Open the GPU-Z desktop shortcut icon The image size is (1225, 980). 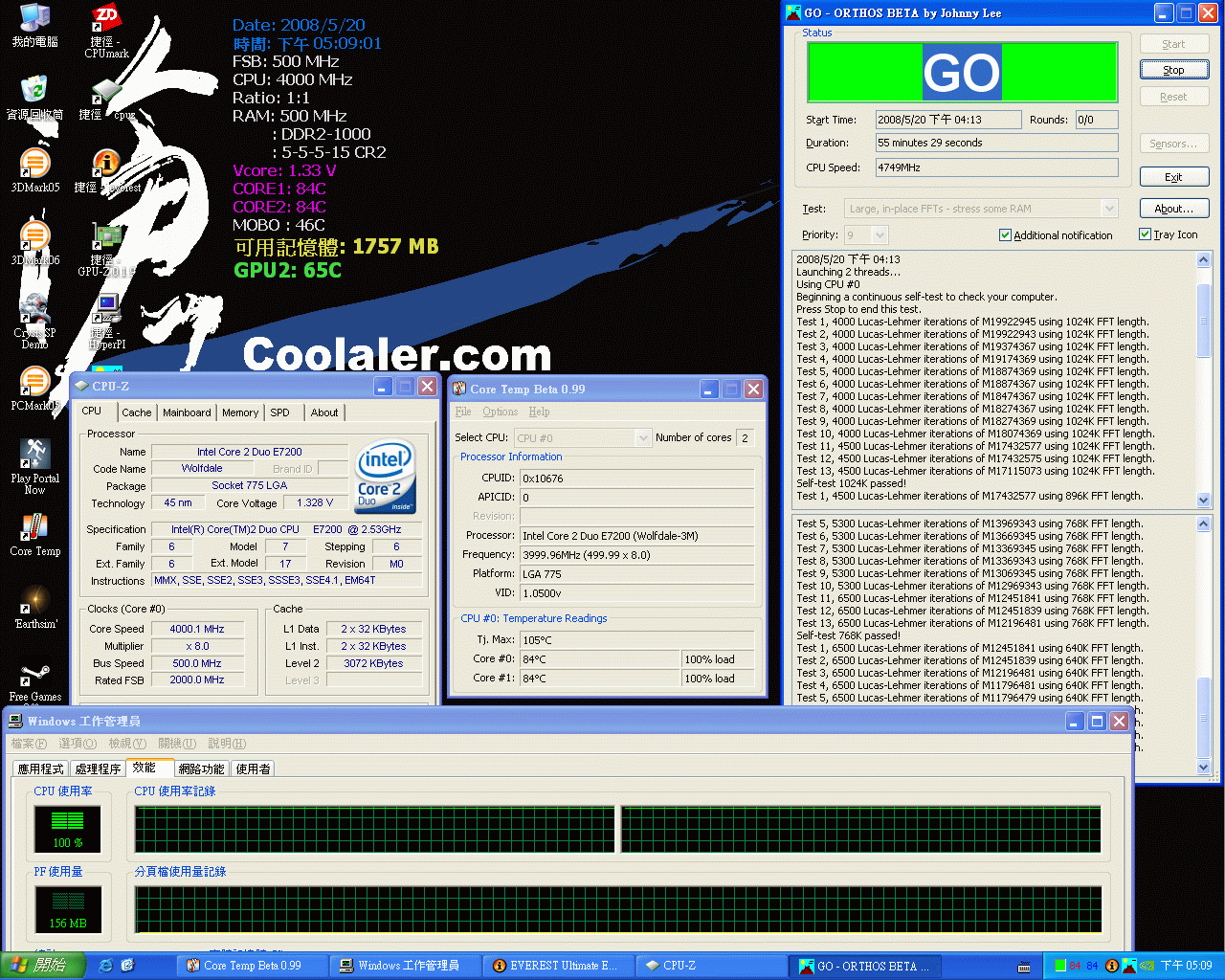[106, 249]
